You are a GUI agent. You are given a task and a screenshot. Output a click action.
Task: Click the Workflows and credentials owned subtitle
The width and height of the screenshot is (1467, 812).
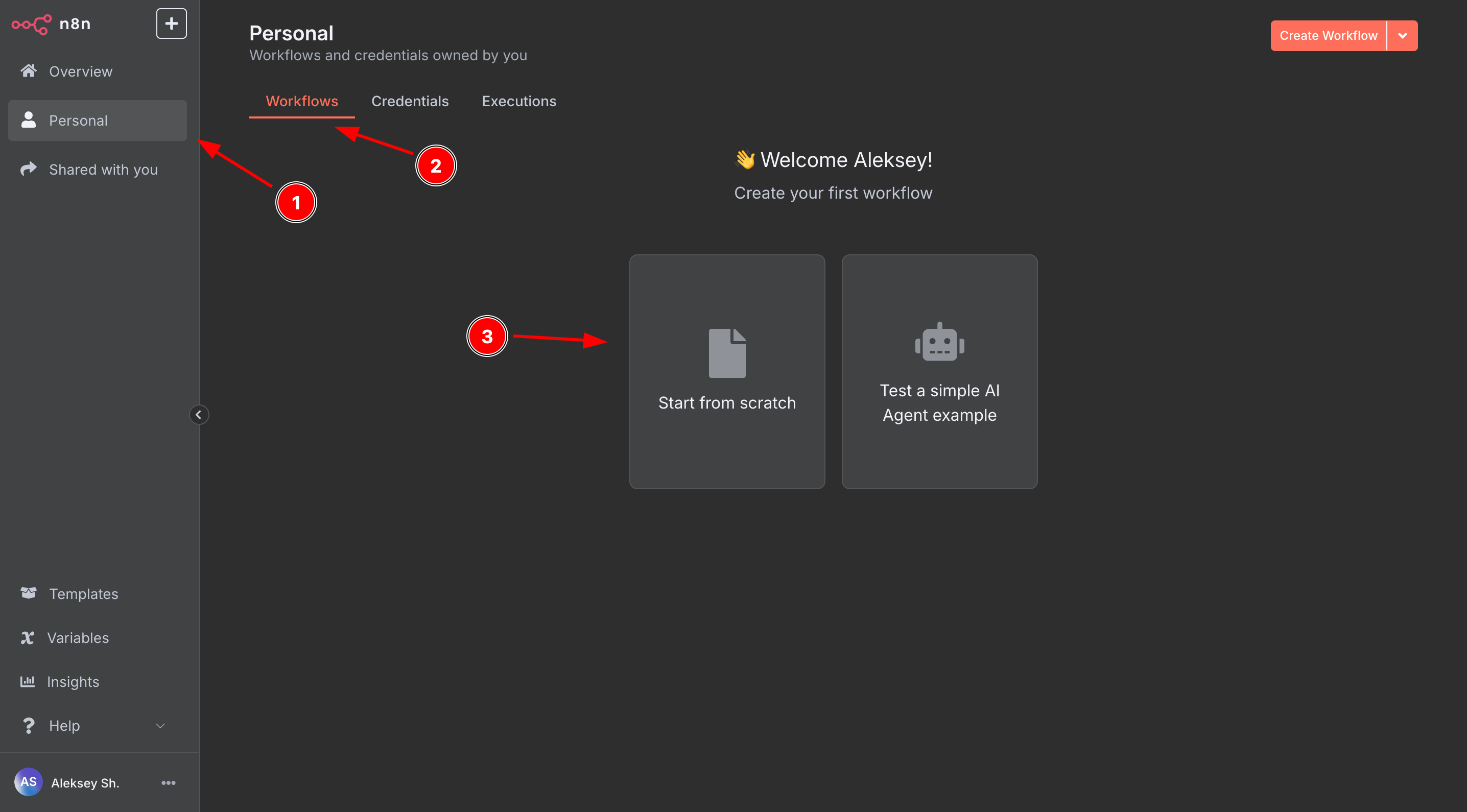tap(388, 55)
